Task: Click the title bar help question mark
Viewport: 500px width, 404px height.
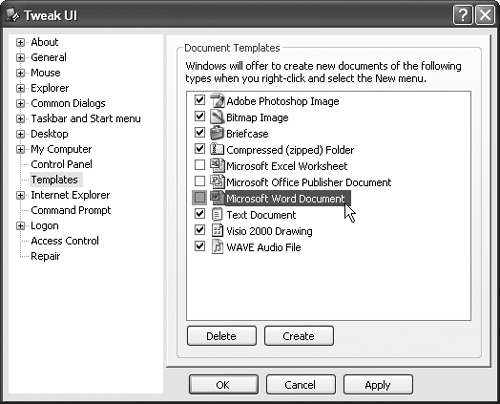Action: (x=463, y=15)
